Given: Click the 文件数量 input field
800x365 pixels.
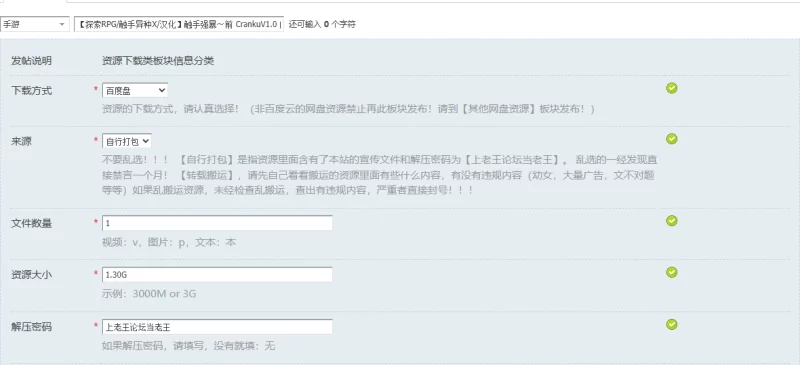Looking at the screenshot, I should (x=217, y=223).
